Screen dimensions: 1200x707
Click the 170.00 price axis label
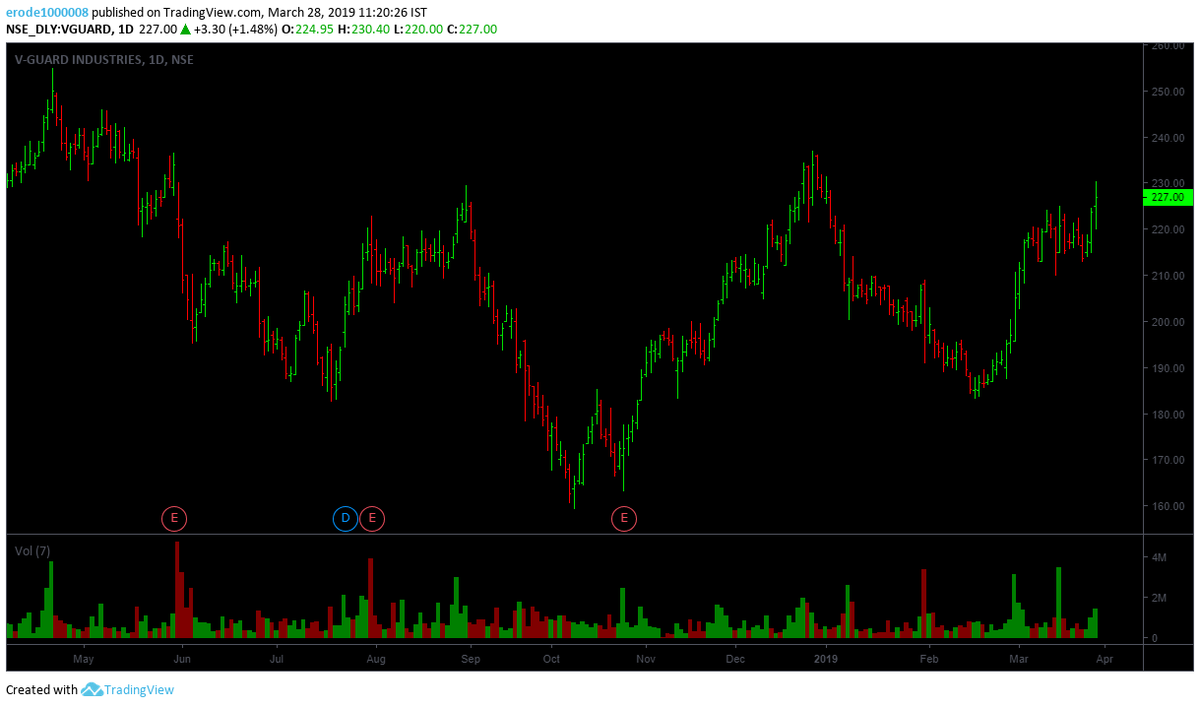tap(1167, 460)
